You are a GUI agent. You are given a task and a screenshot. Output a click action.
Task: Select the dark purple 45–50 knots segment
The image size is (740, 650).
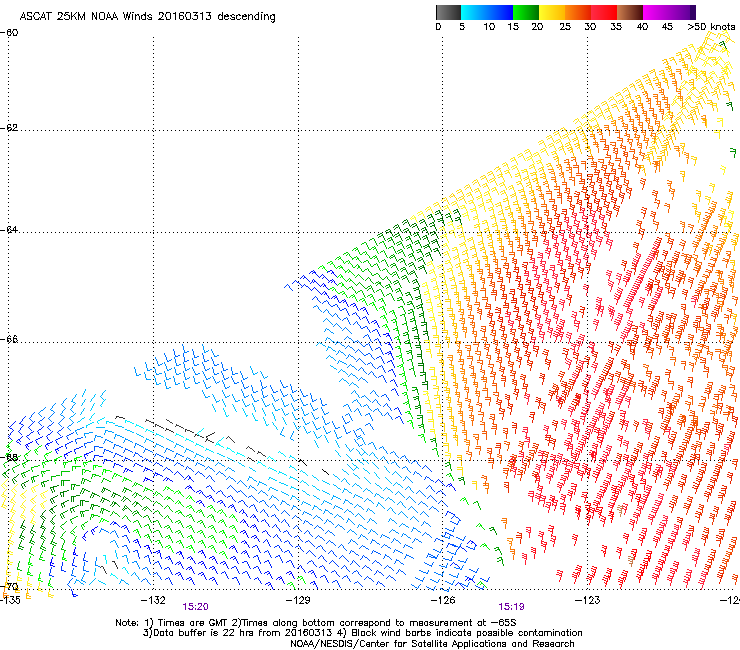pyautogui.click(x=682, y=12)
